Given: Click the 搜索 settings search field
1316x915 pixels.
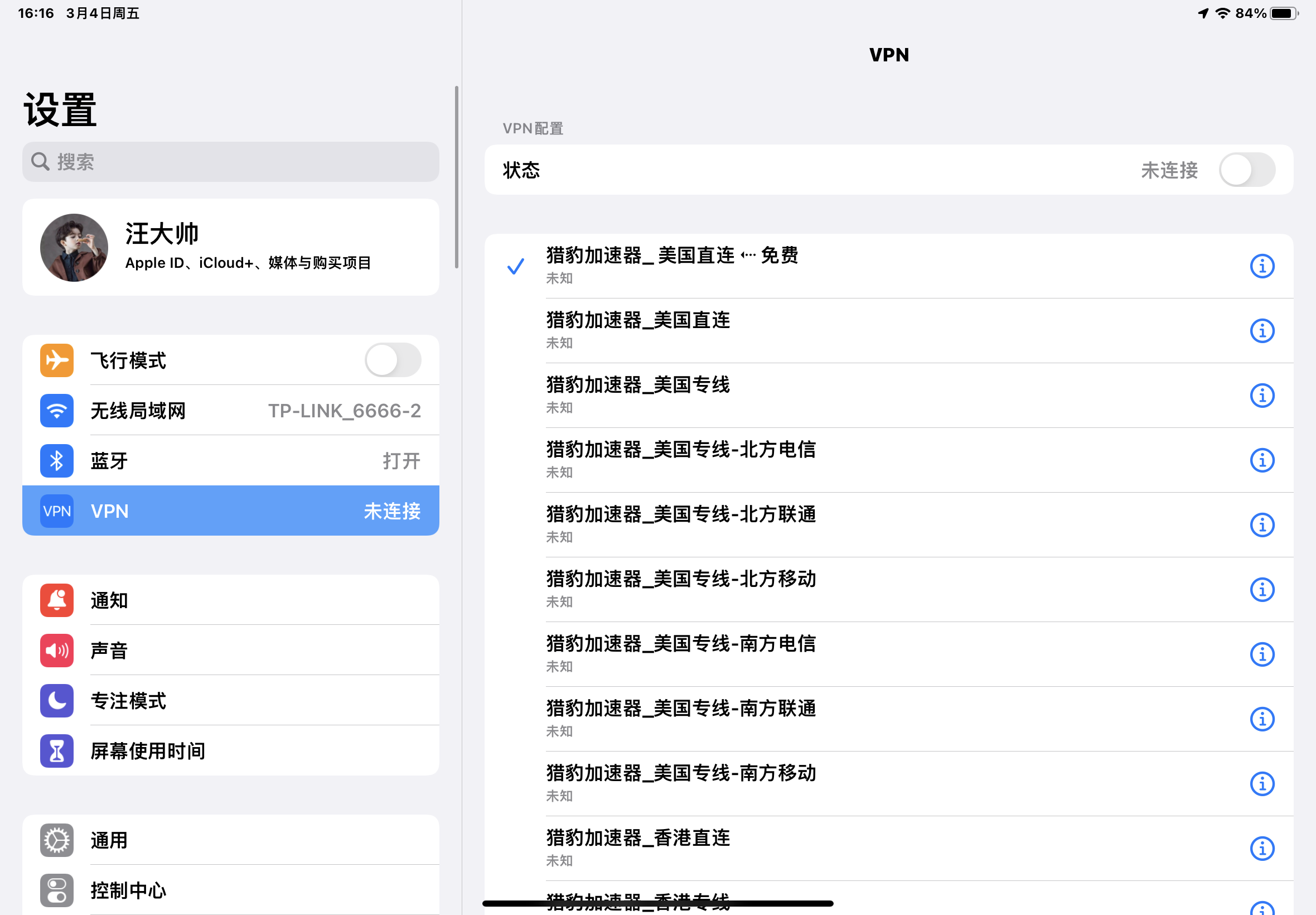Looking at the screenshot, I should coord(230,162).
